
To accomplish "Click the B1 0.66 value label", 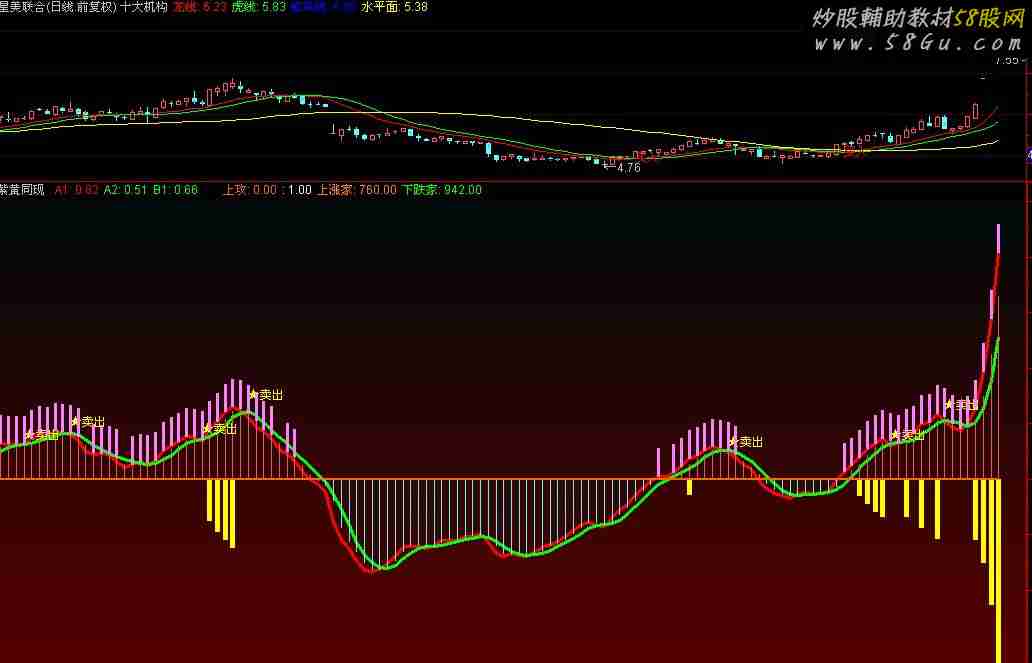I will click(175, 189).
